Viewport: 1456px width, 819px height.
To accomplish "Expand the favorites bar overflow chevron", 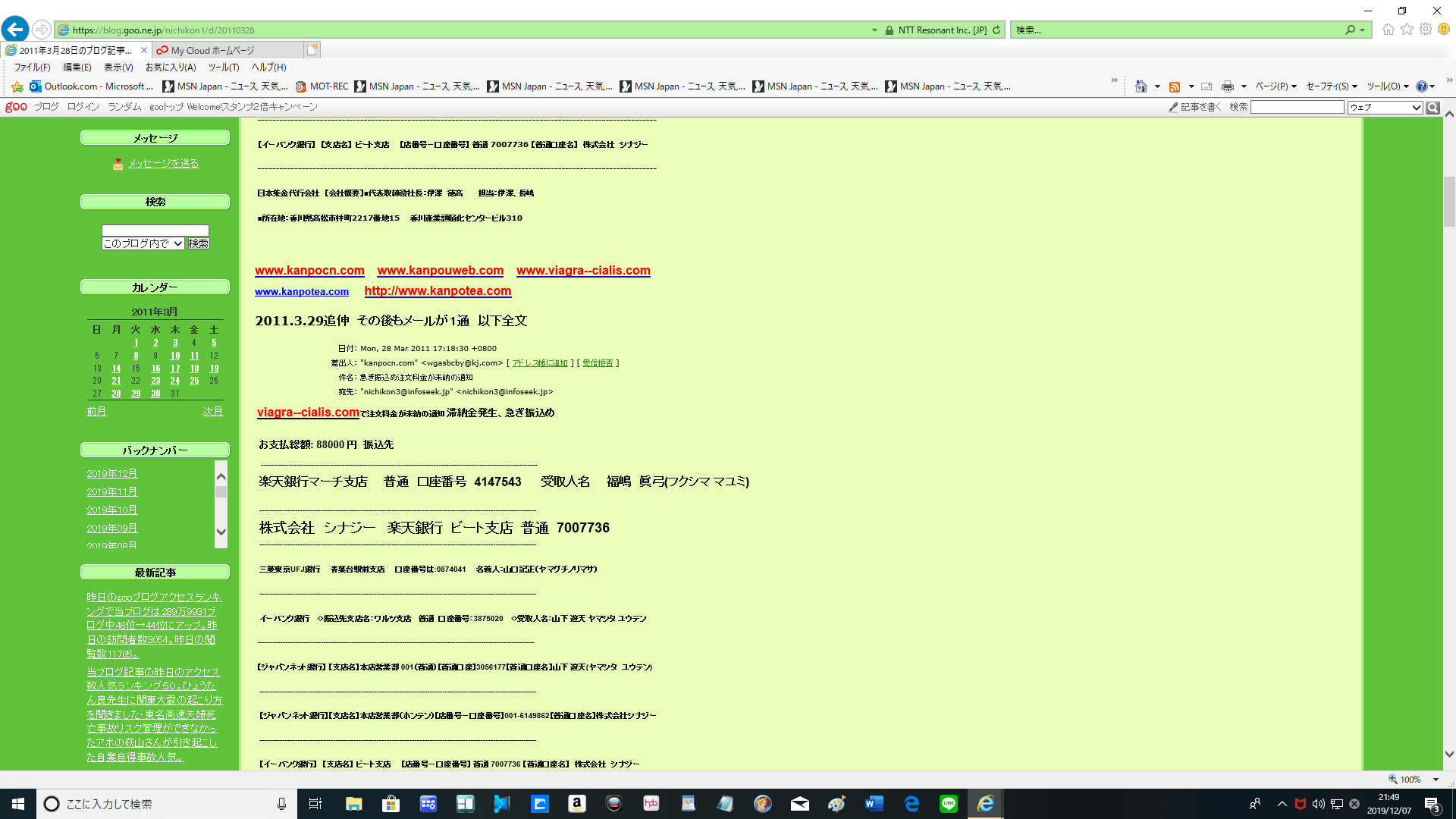I will click(x=1114, y=80).
